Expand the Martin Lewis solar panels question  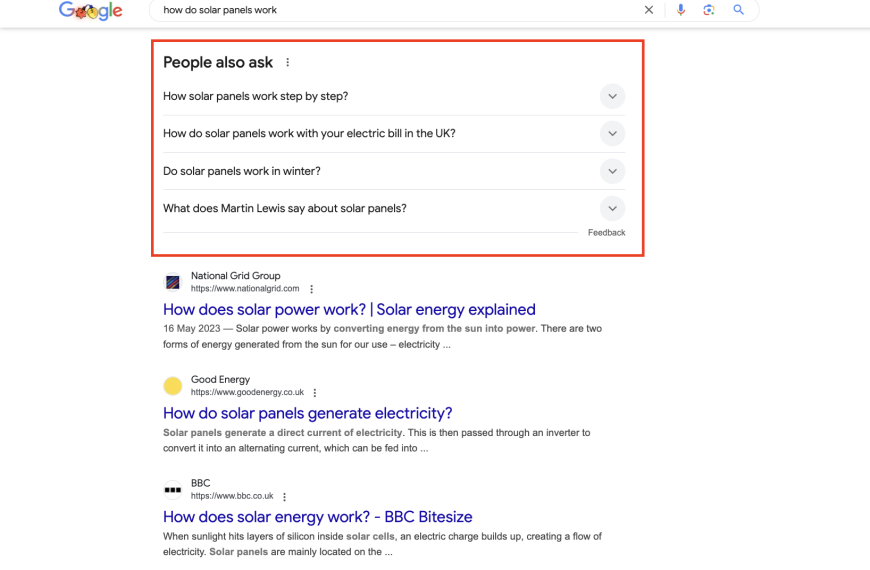394,209
